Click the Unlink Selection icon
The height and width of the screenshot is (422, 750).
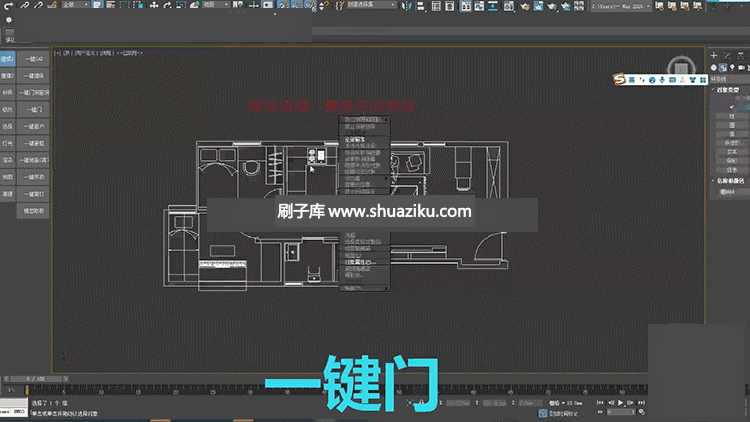coord(38,5)
